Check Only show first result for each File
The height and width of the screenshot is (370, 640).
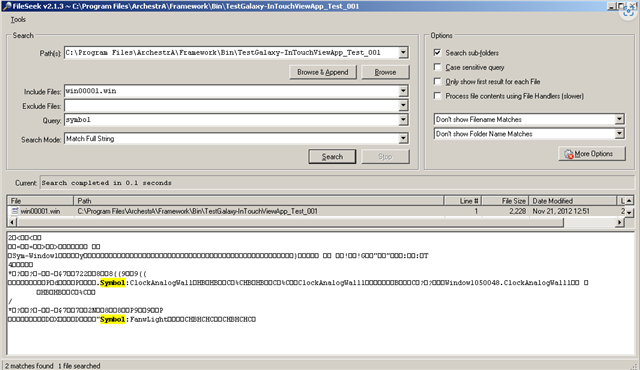click(438, 82)
